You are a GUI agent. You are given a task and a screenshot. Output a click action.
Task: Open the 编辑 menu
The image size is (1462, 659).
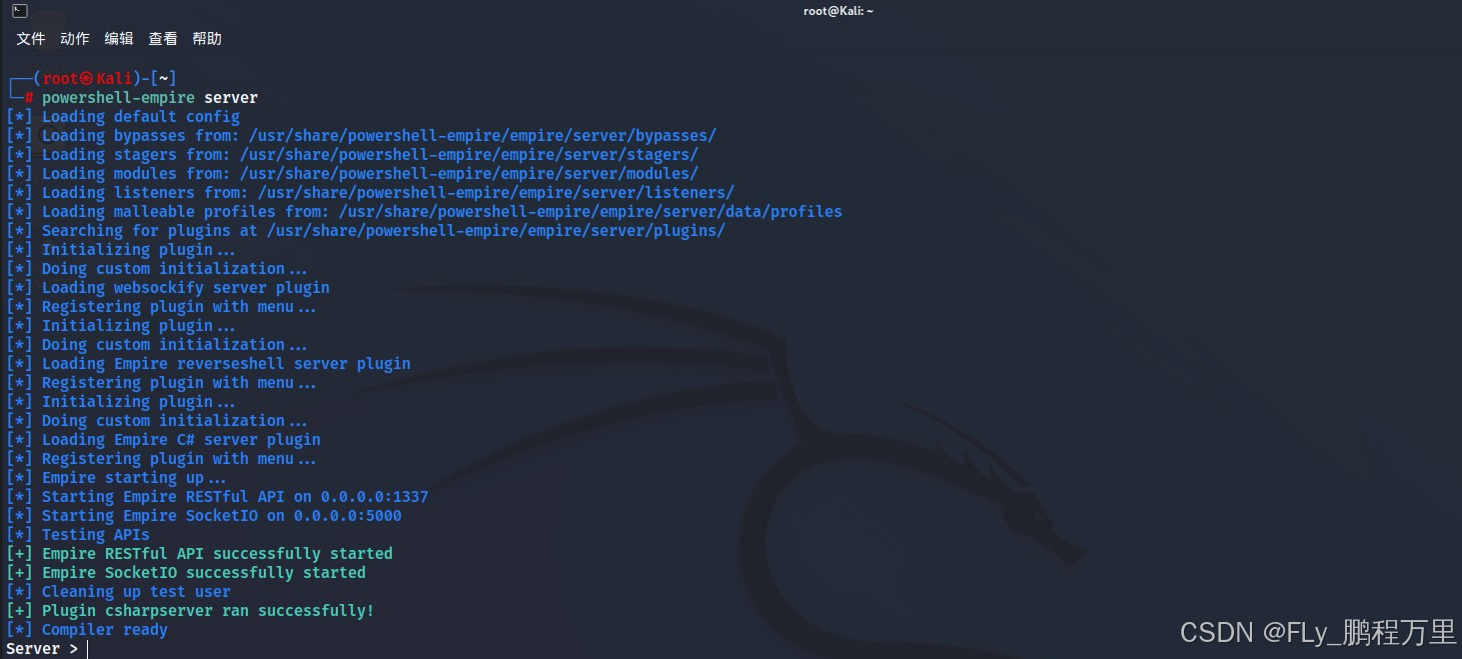(x=119, y=39)
